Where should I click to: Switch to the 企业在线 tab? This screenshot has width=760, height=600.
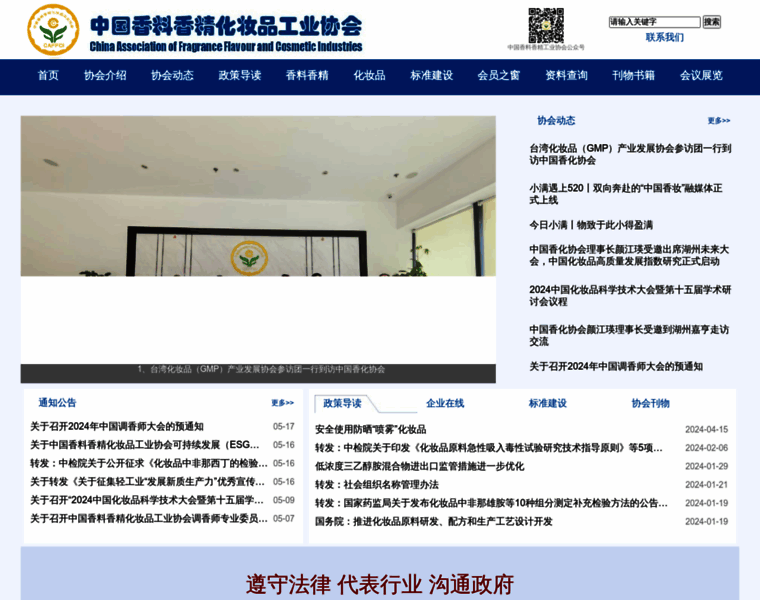click(x=445, y=403)
